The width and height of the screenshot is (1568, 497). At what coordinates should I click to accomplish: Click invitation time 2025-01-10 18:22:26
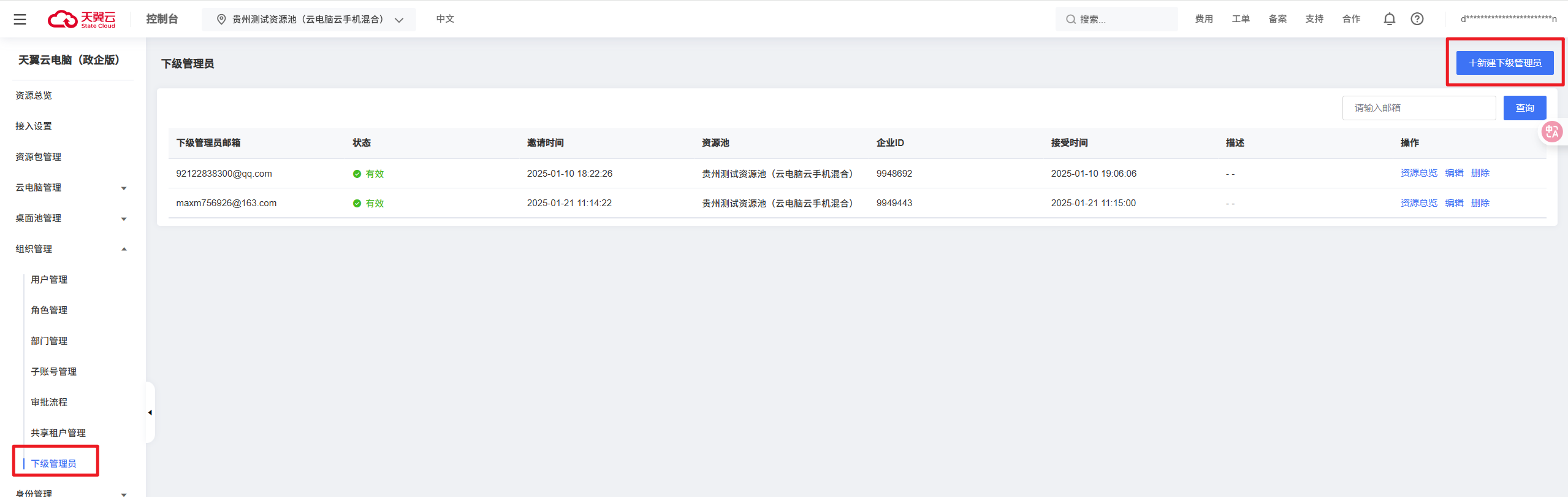point(569,174)
